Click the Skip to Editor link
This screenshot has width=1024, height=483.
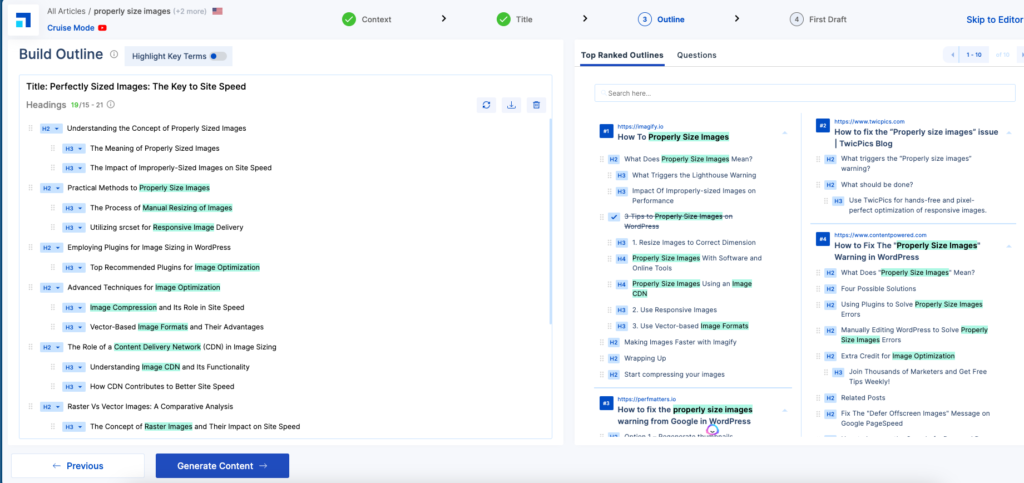click(993, 19)
